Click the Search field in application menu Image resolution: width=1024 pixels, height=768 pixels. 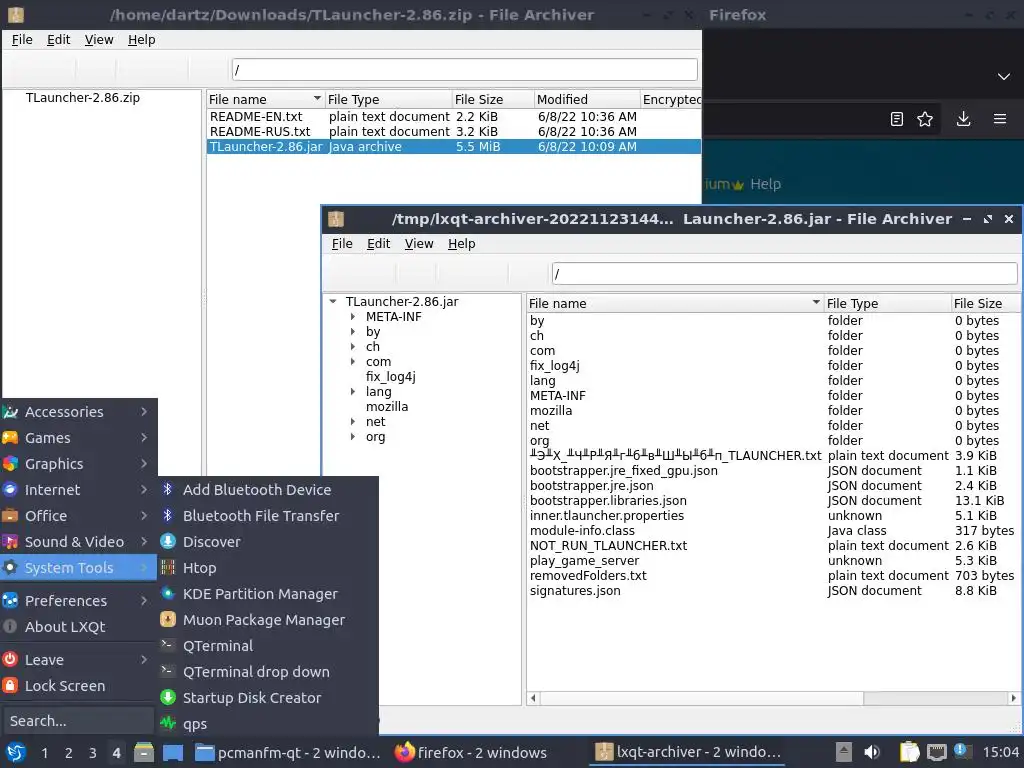[78, 721]
